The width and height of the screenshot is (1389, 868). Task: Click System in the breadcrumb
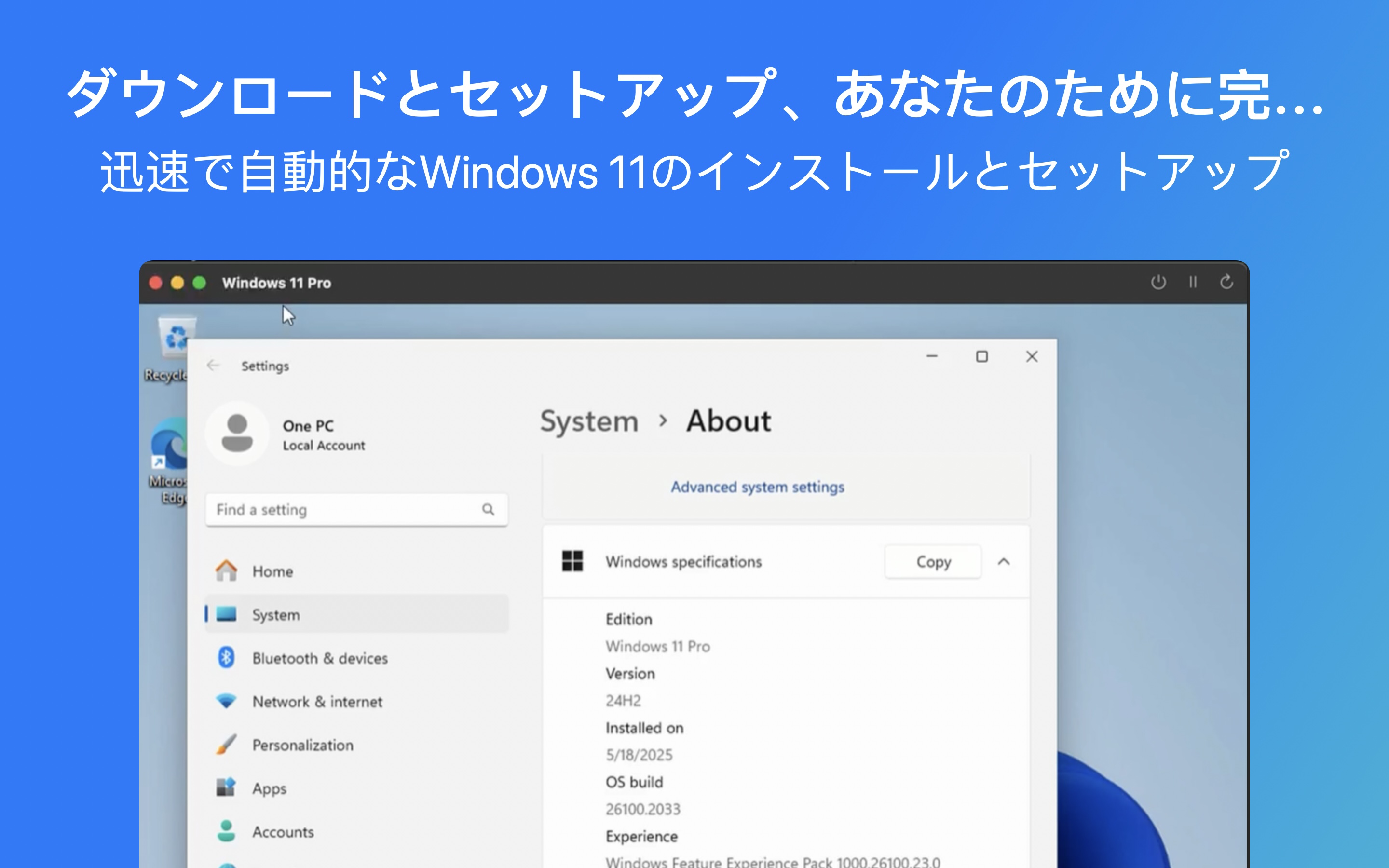tap(589, 421)
